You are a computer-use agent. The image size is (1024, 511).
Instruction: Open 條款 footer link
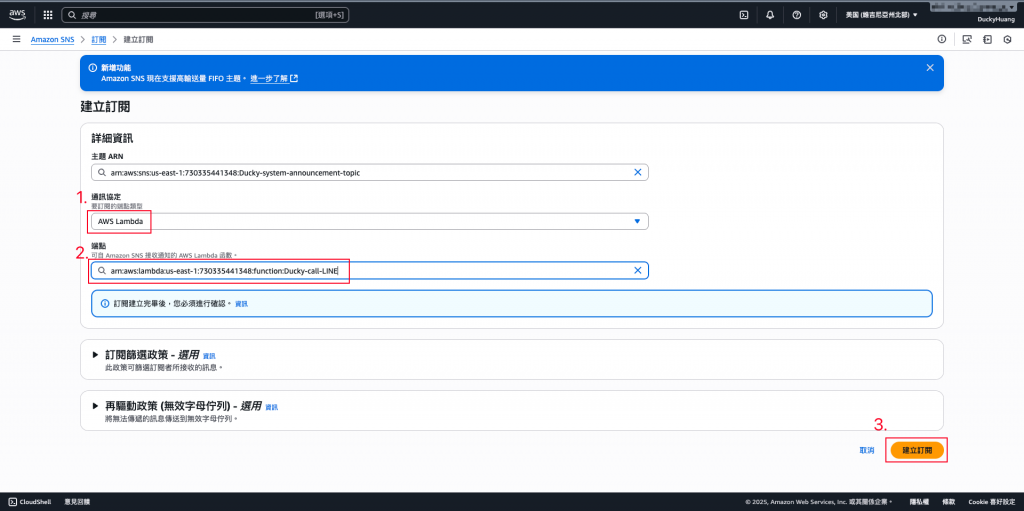click(949, 502)
